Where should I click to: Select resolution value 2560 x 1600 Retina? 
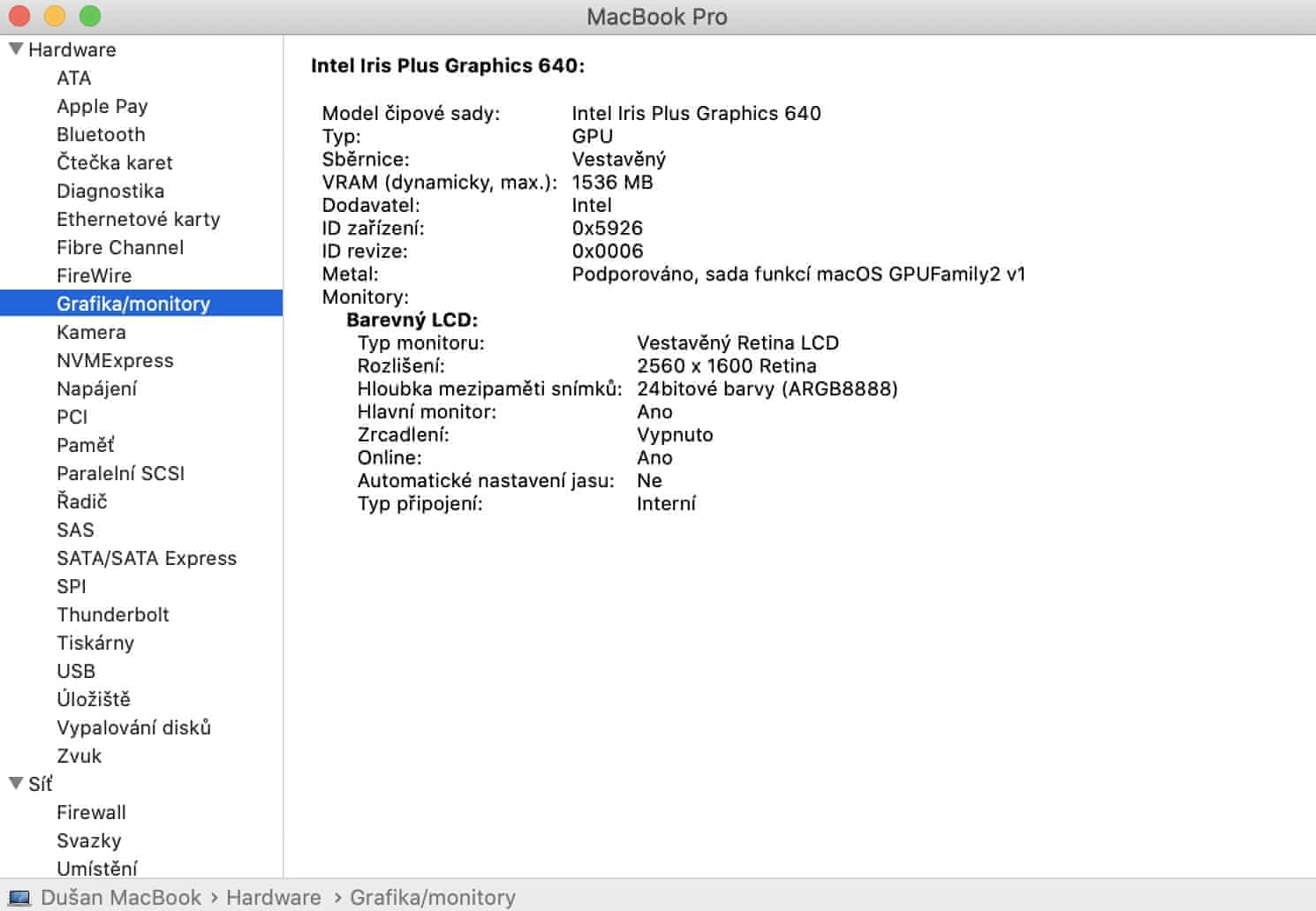tap(727, 365)
